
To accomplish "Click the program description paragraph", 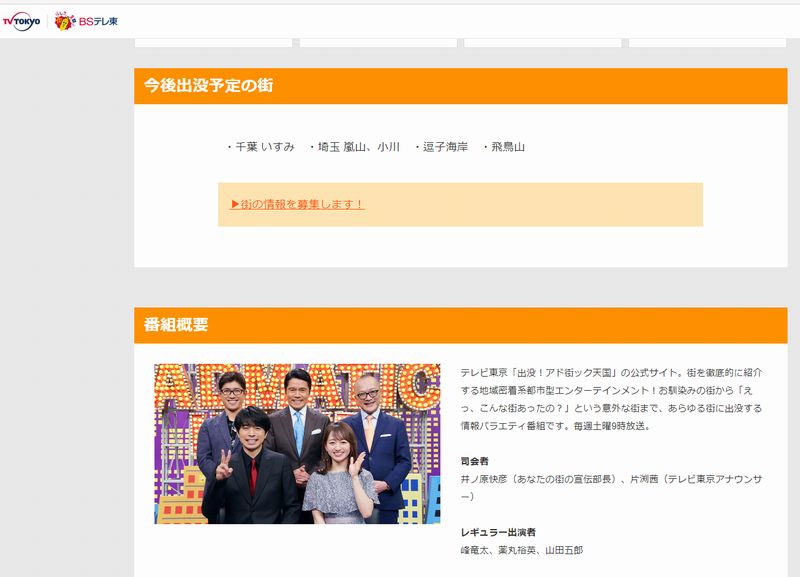I will coord(611,399).
